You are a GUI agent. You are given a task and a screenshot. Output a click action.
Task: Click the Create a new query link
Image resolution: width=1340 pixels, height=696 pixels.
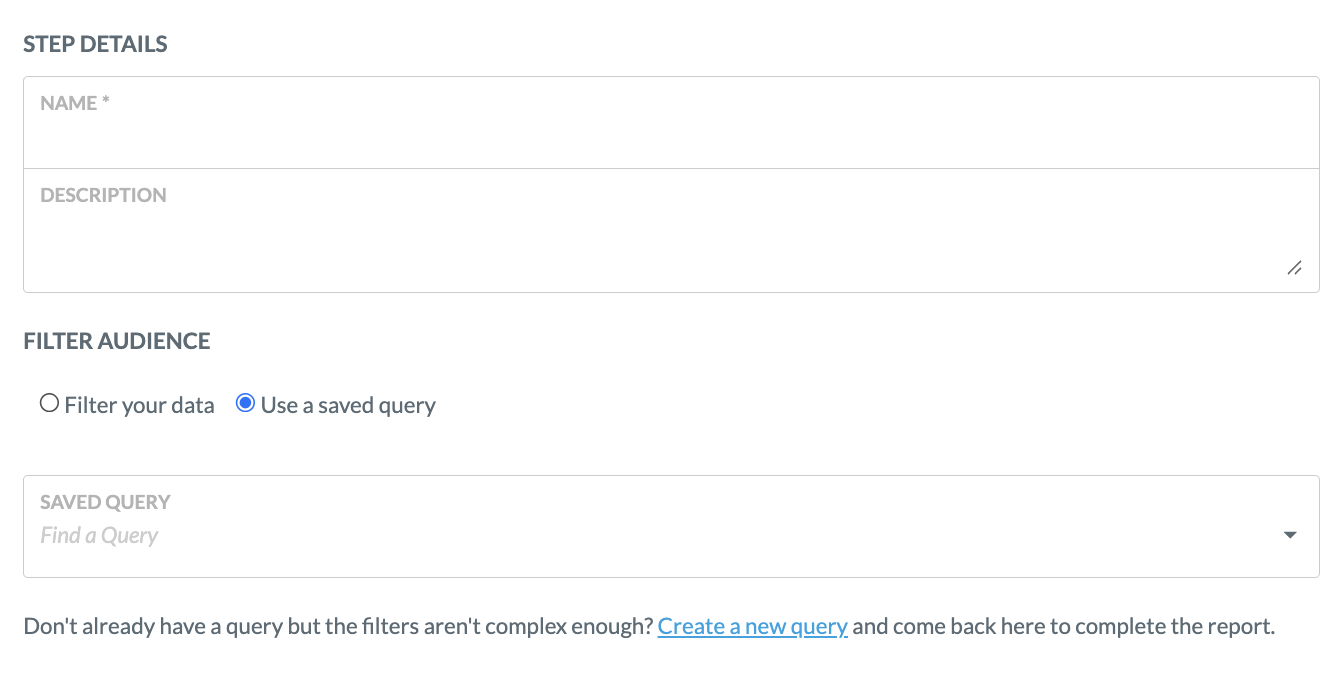pyautogui.click(x=752, y=625)
